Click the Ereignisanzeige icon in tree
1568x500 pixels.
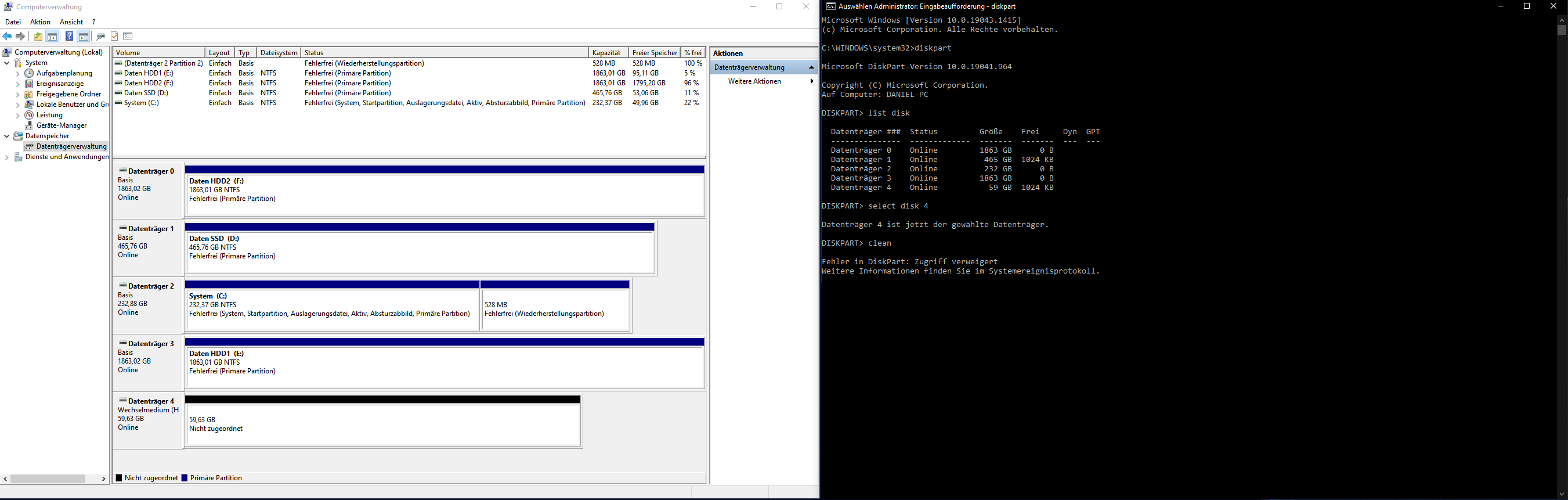(29, 84)
